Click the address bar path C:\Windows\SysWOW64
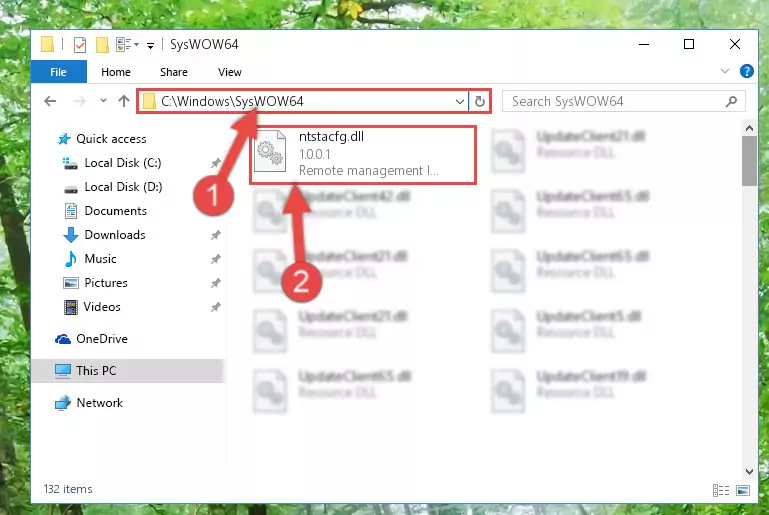This screenshot has width=769, height=515. [x=232, y=102]
